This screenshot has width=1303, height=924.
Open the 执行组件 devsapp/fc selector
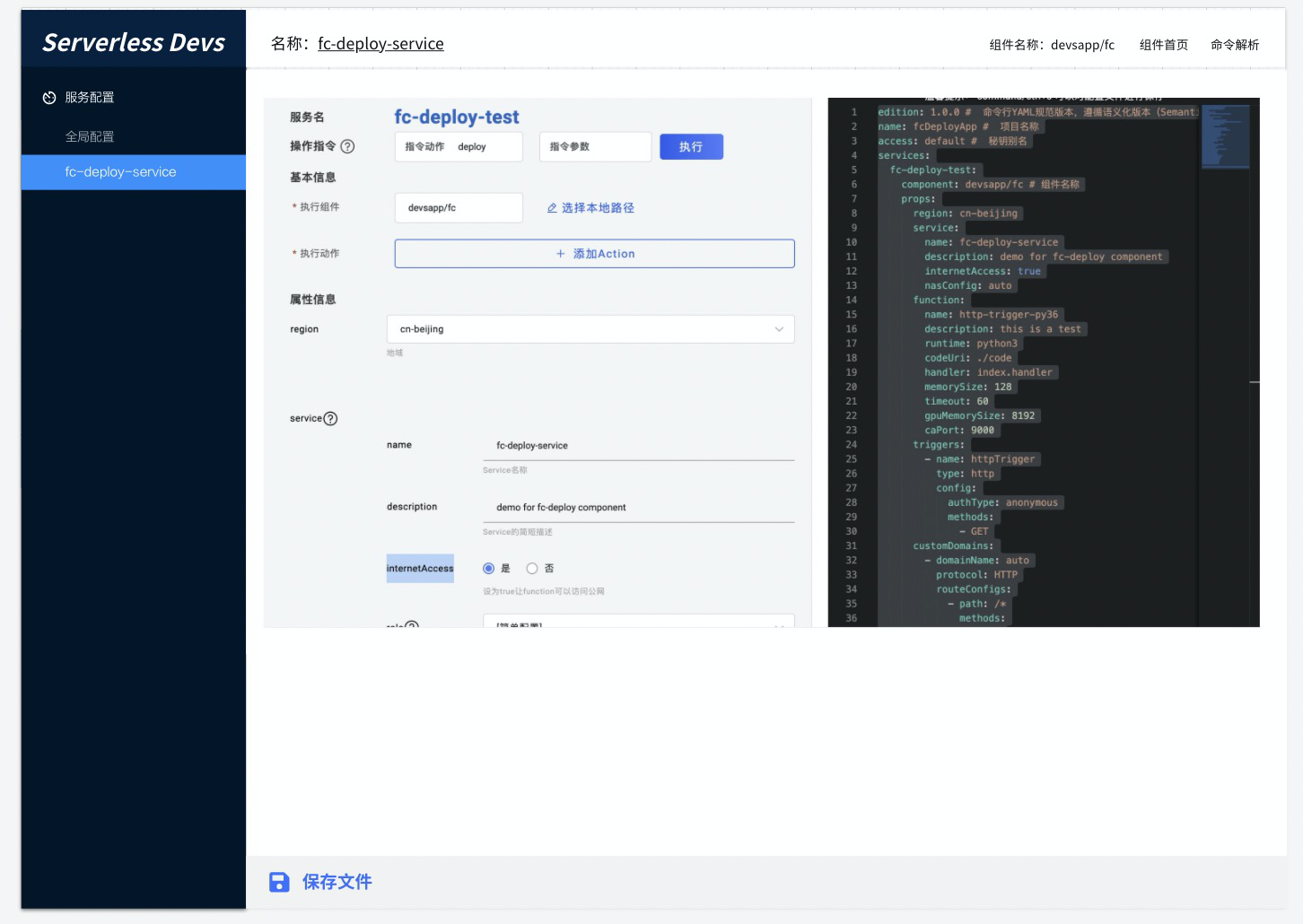pos(459,208)
